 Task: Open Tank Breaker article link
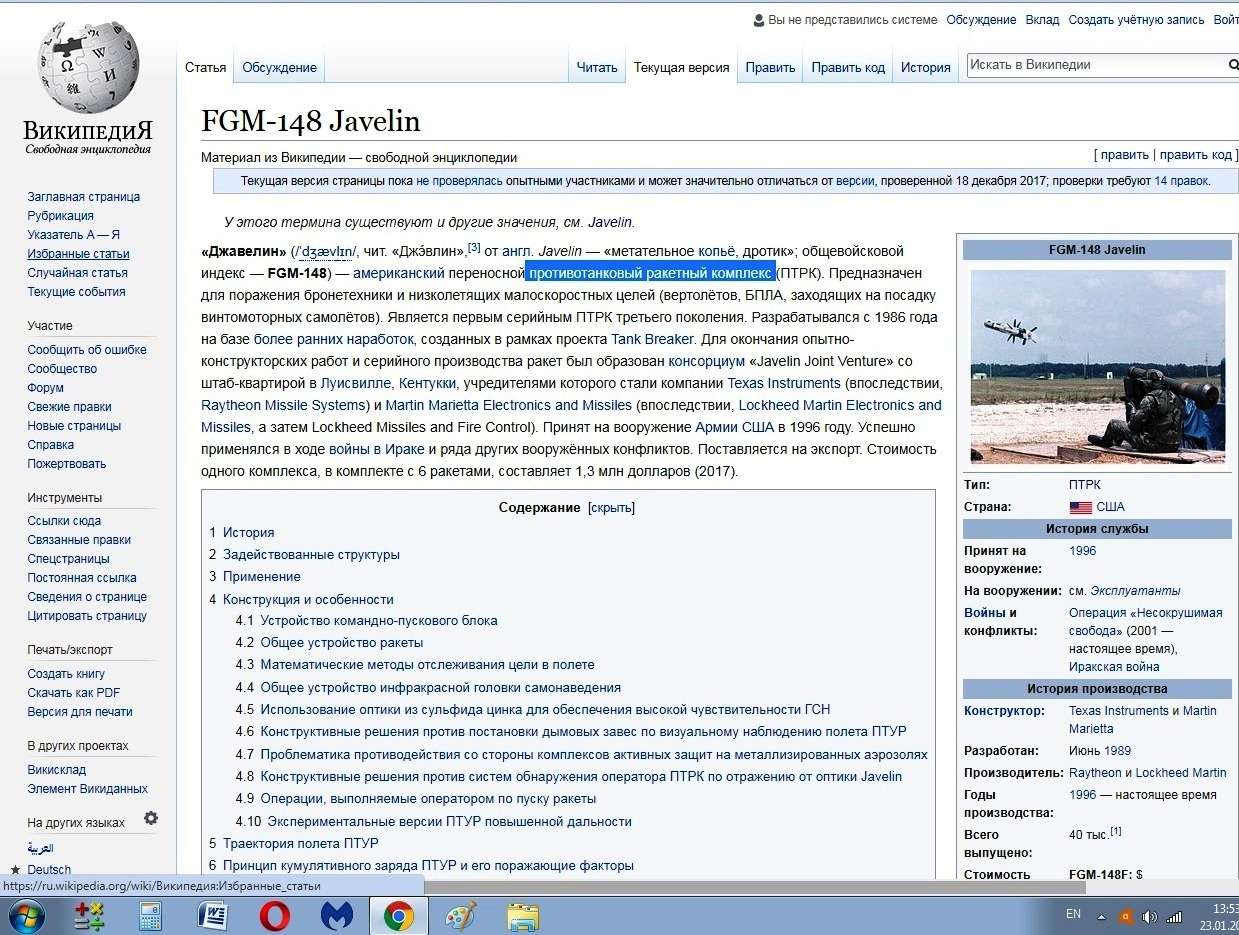[x=652, y=339]
